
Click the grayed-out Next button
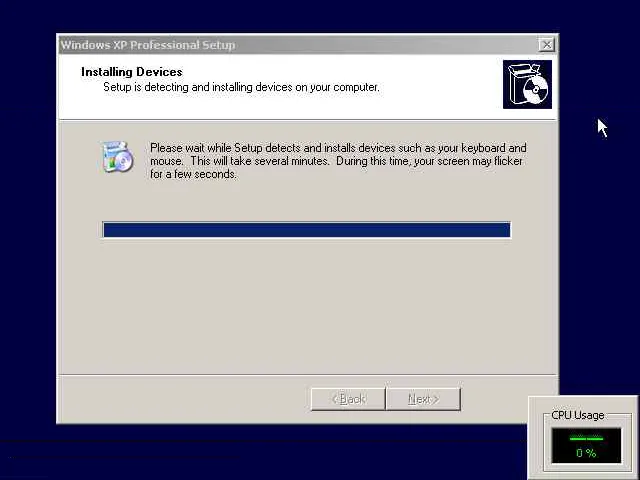click(x=423, y=399)
